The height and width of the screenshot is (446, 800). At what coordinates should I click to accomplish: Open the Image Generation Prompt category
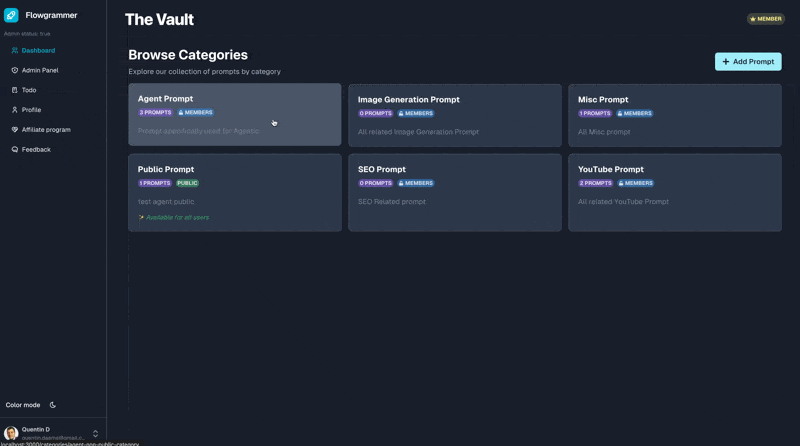[x=455, y=115]
